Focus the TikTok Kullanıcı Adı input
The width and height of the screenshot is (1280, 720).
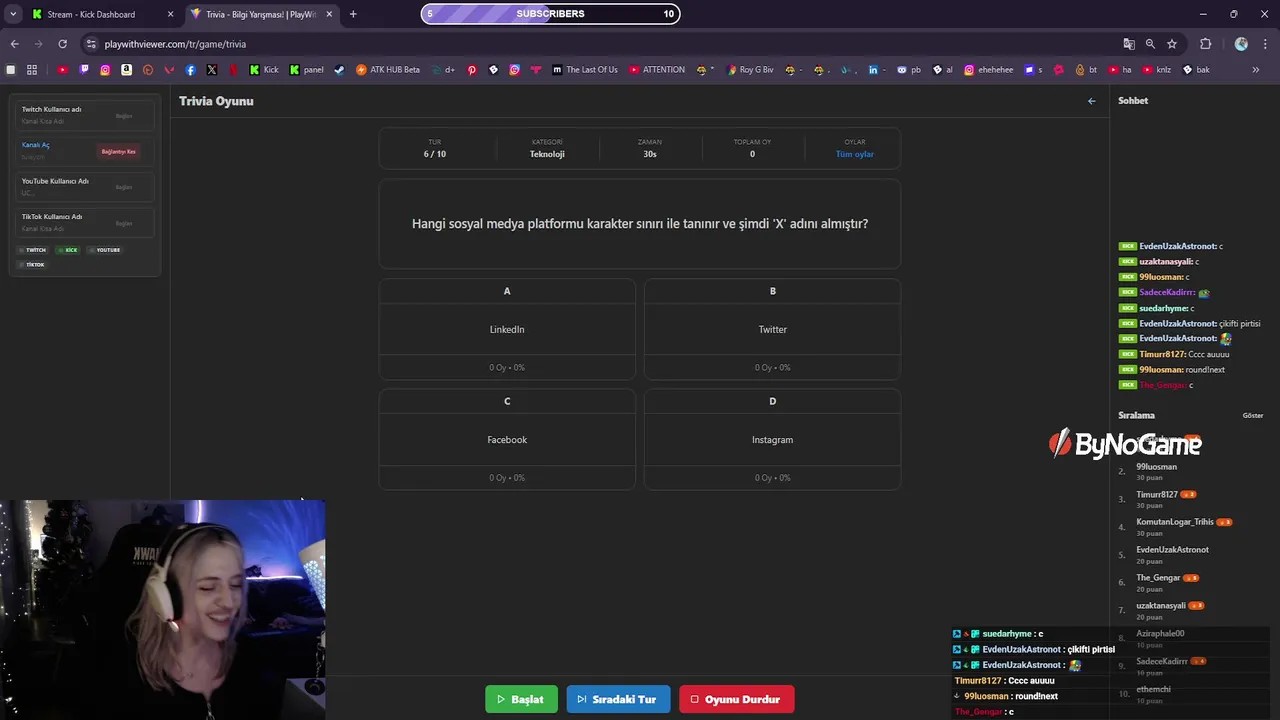[x=62, y=229]
